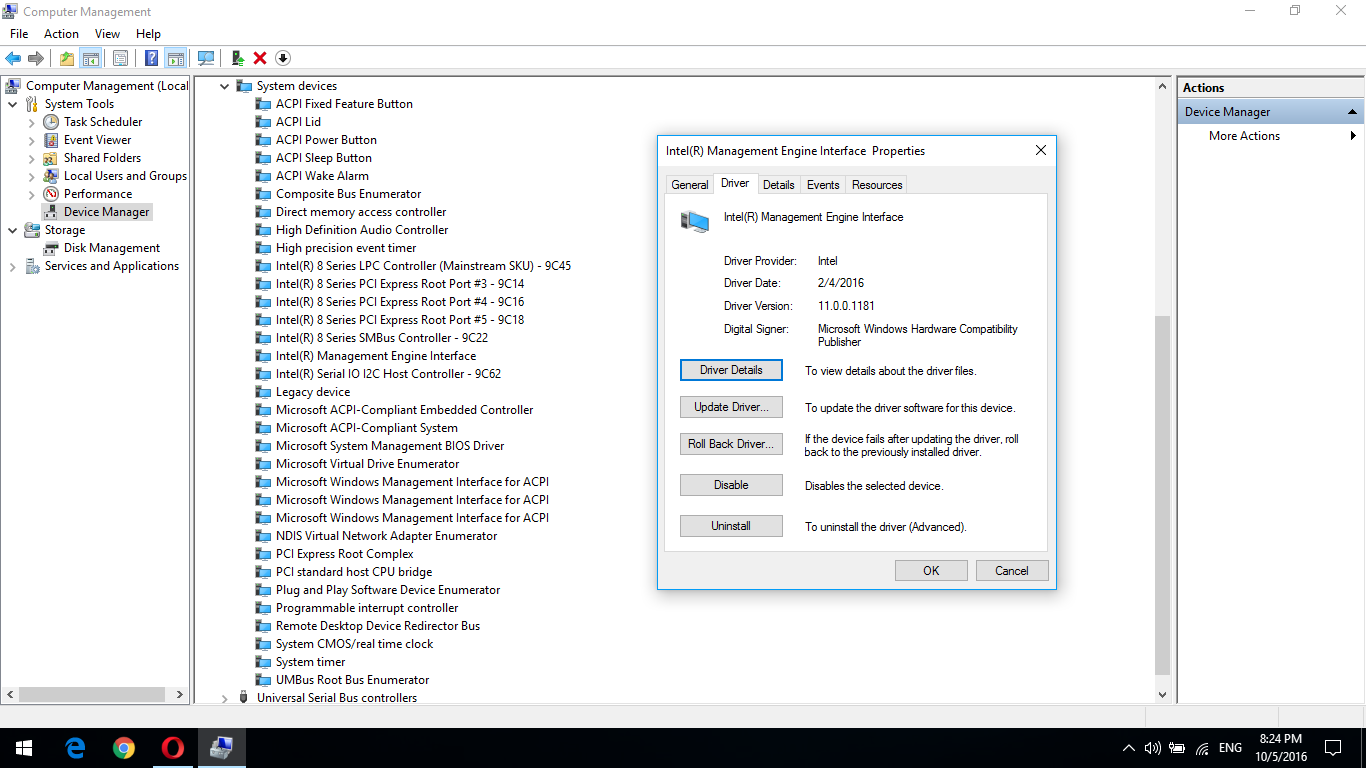This screenshot has height=768, width=1366.
Task: Click the Computer Management taskbar icon
Action: click(x=221, y=748)
